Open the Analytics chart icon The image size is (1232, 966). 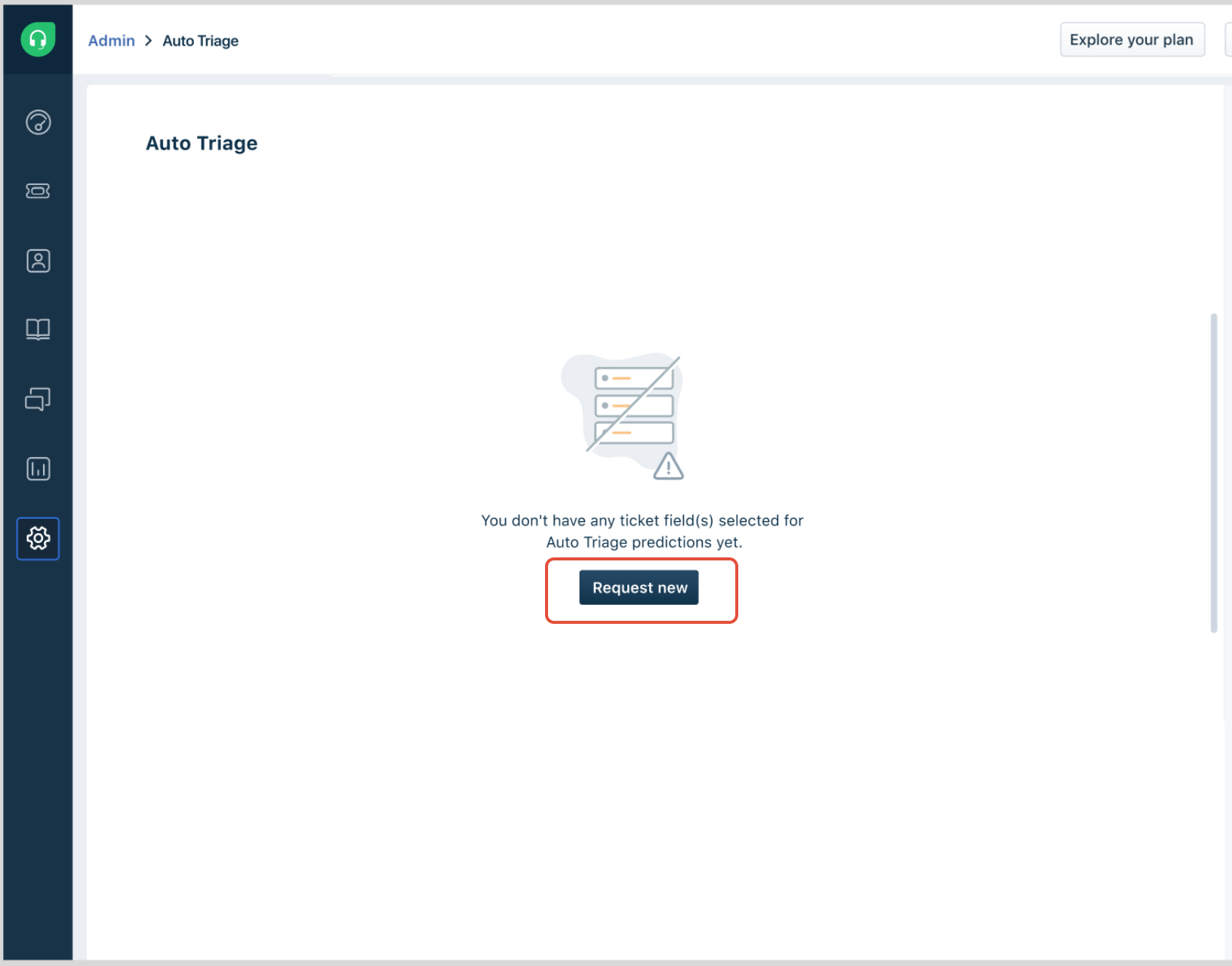(x=38, y=468)
